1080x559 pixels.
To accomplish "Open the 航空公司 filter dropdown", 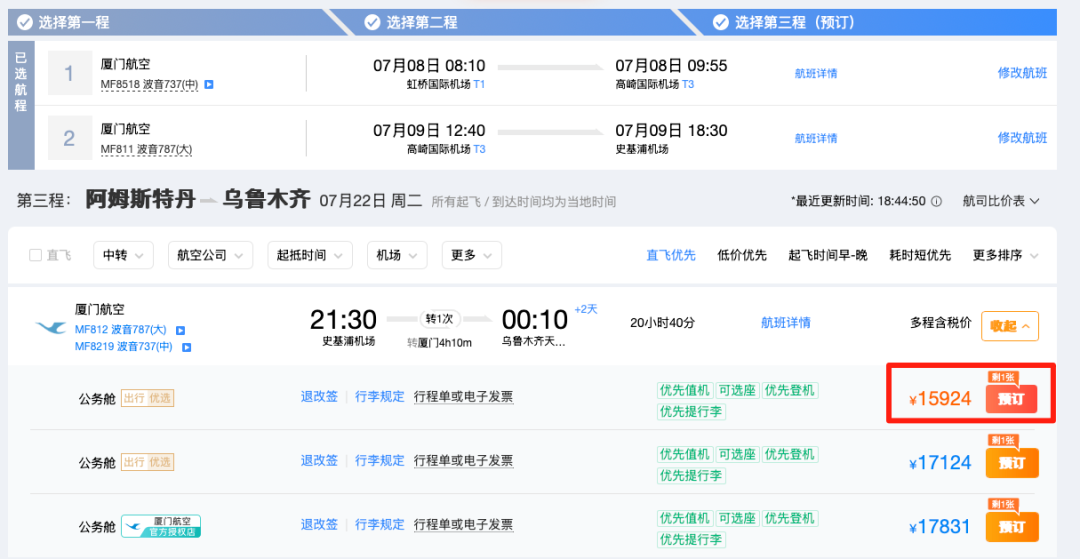I will (x=211, y=255).
